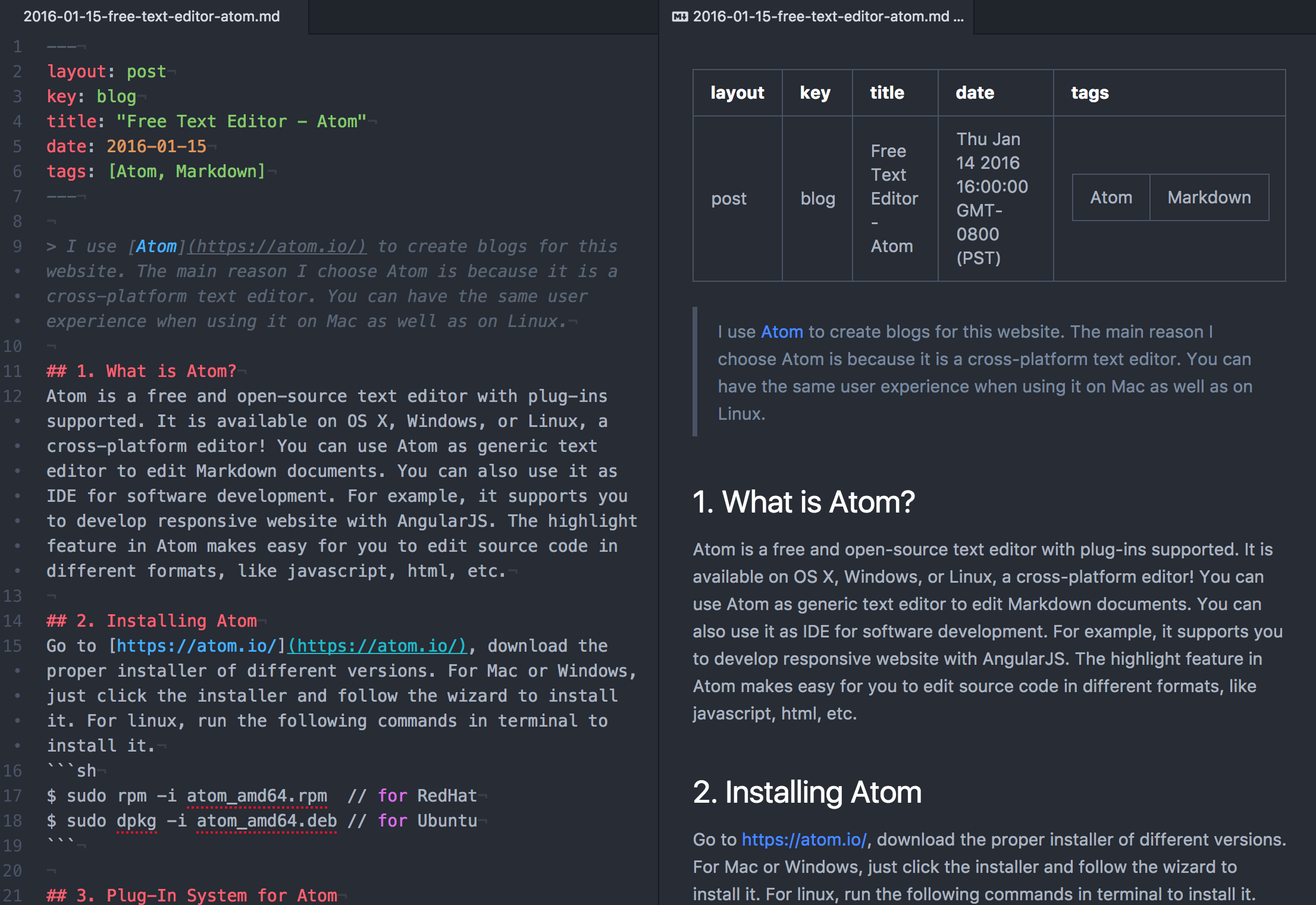Click the '```sh' code fence line
This screenshot has width=1316, height=905.
click(72, 771)
